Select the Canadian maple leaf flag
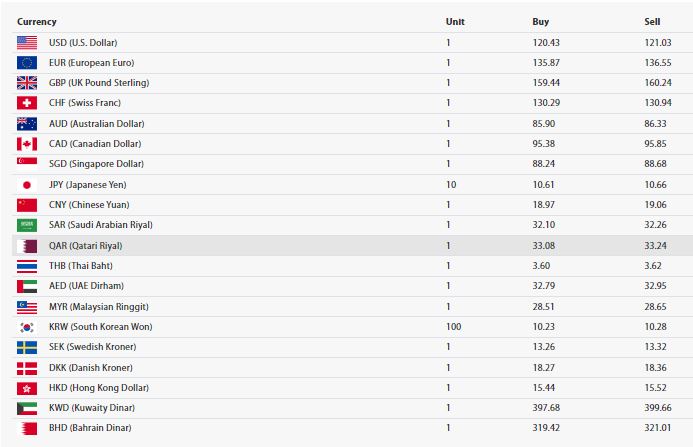The height and width of the screenshot is (447, 693). (27, 144)
